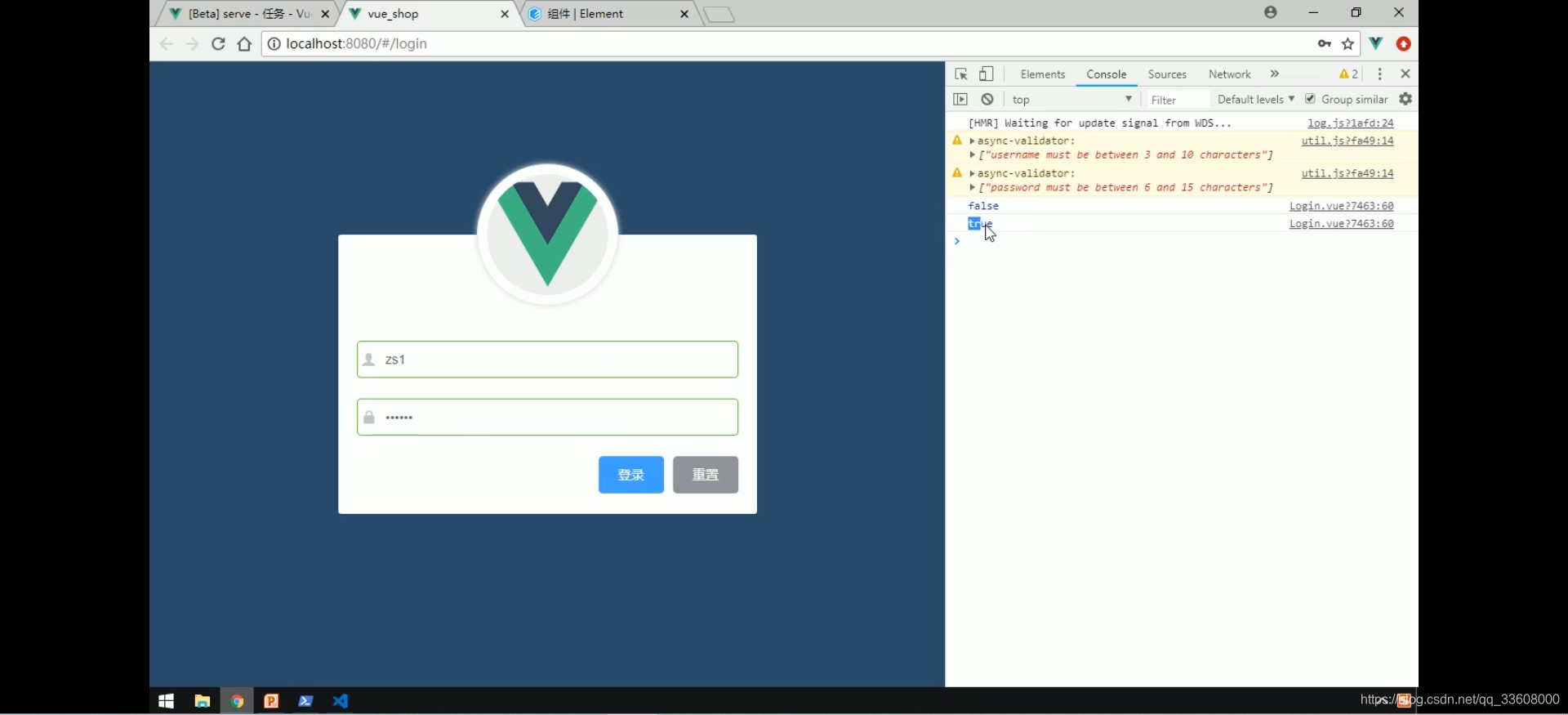Show the console sidebar
The image size is (1568, 715).
(x=960, y=99)
